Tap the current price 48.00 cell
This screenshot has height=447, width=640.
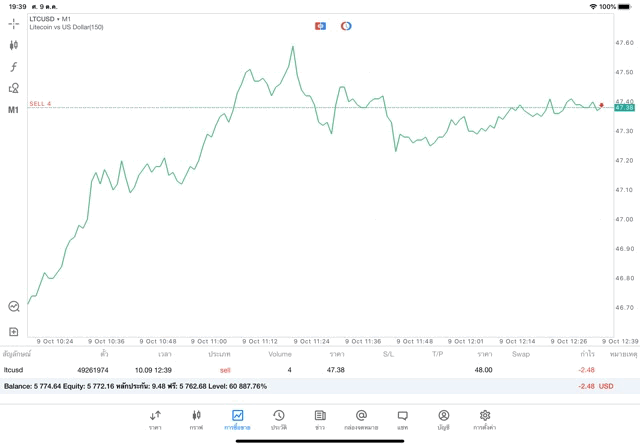point(483,370)
